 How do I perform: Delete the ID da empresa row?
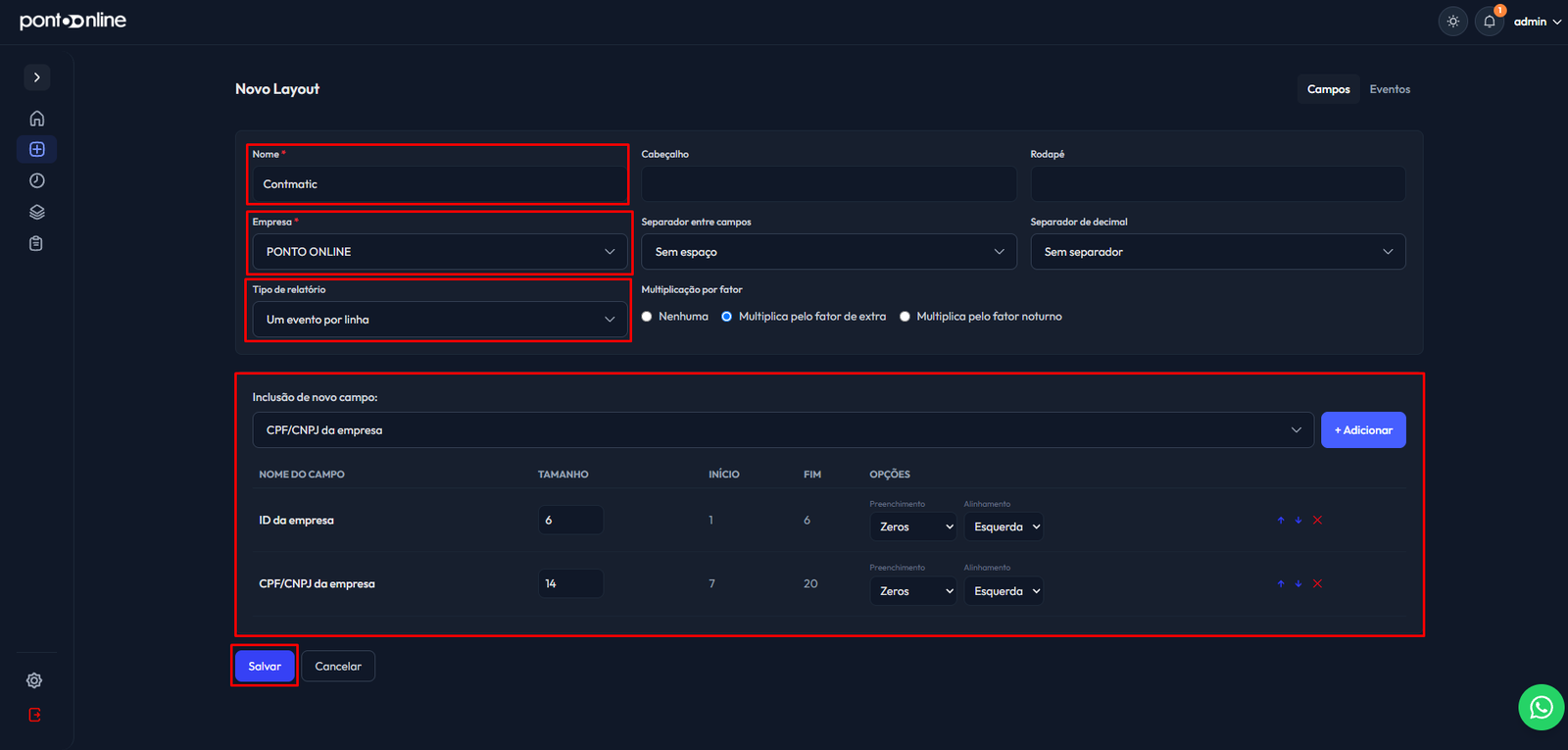[1317, 520]
